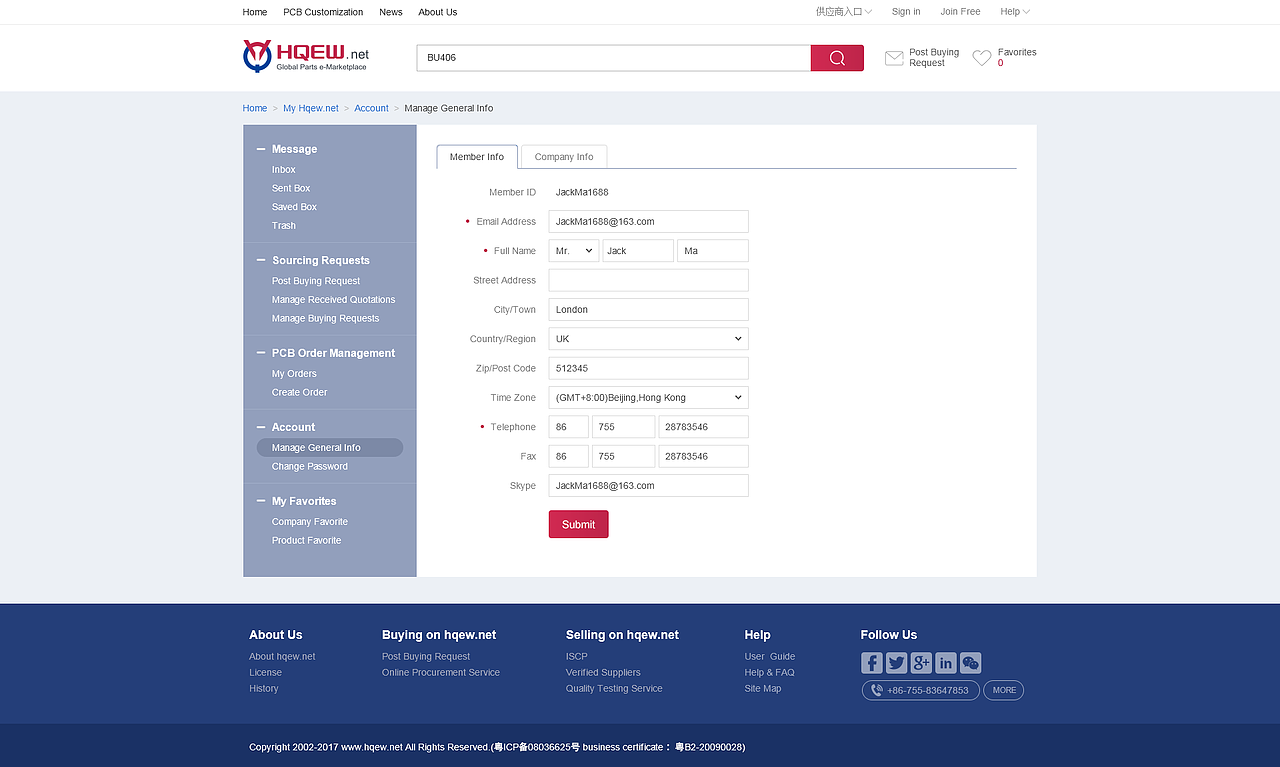Open About hqew.net footer link
The image size is (1280, 767).
(282, 657)
